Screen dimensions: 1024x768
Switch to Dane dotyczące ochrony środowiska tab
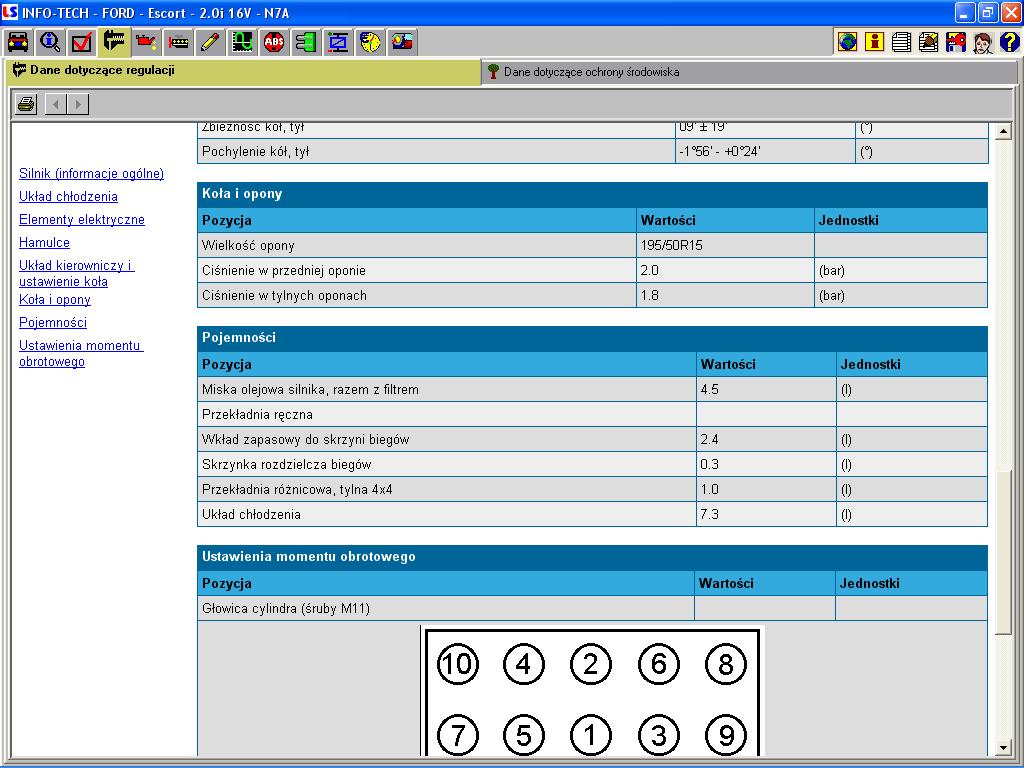590,72
